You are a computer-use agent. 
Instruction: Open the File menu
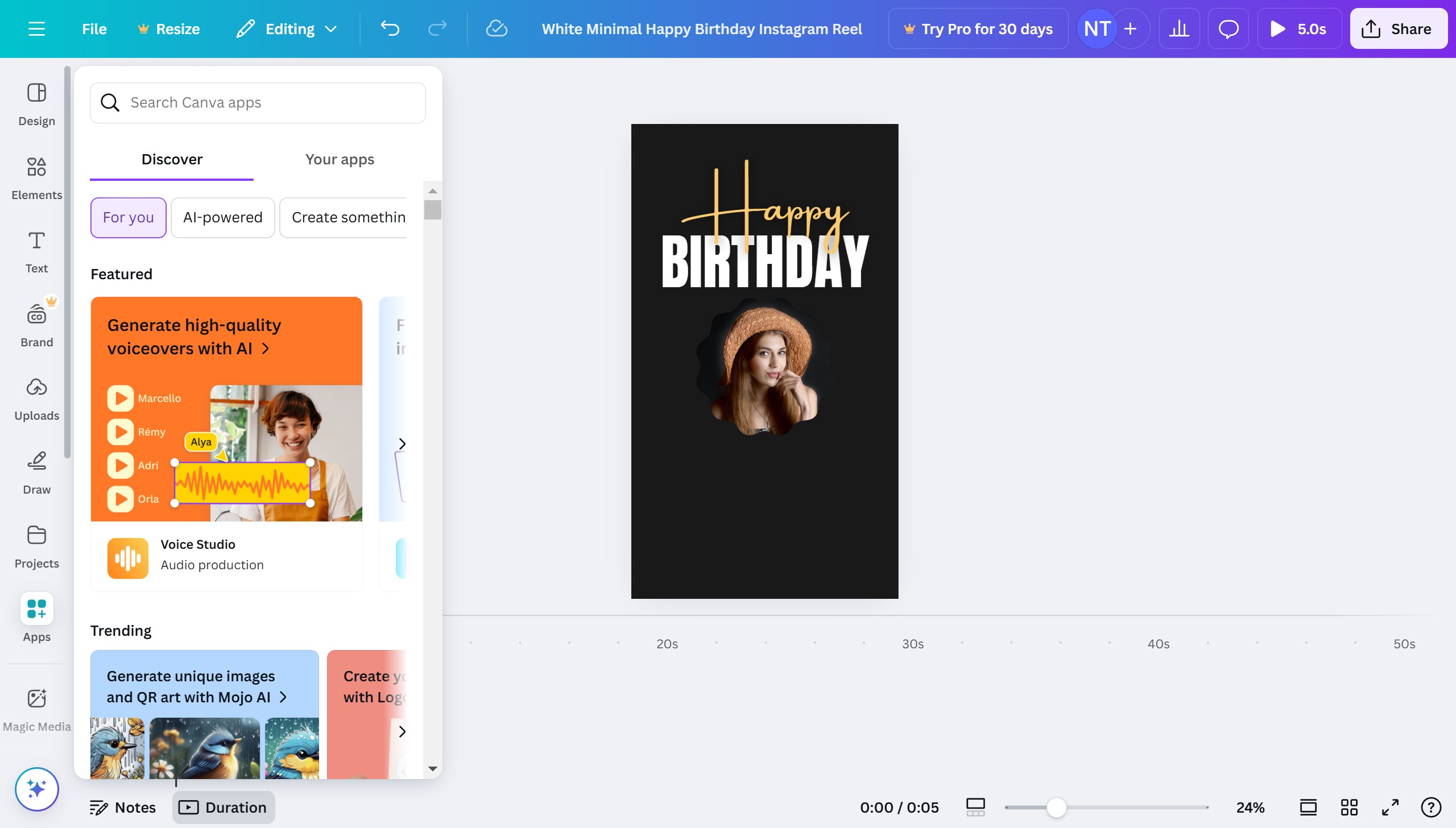[94, 28]
